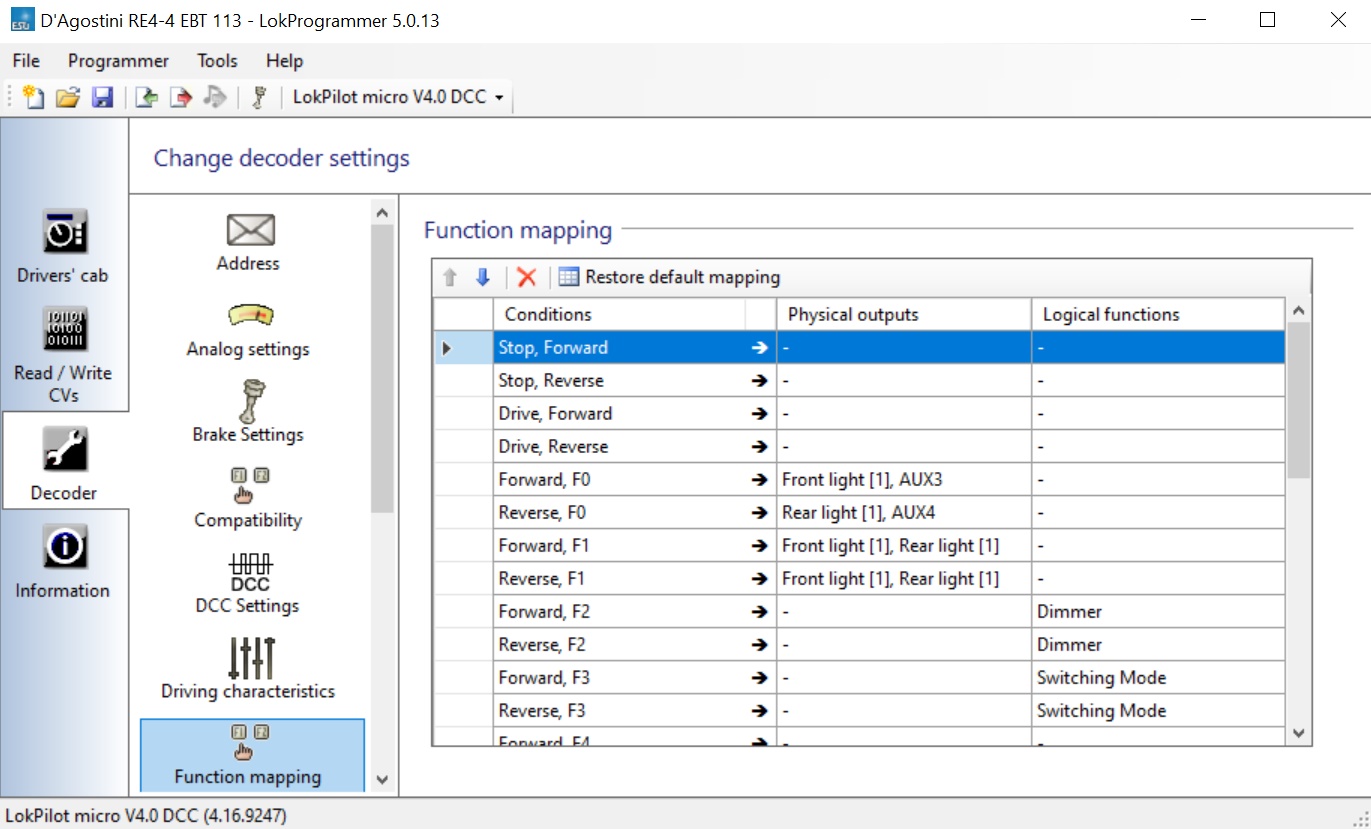
Task: Open the Driving characteristics page
Action: click(249, 669)
